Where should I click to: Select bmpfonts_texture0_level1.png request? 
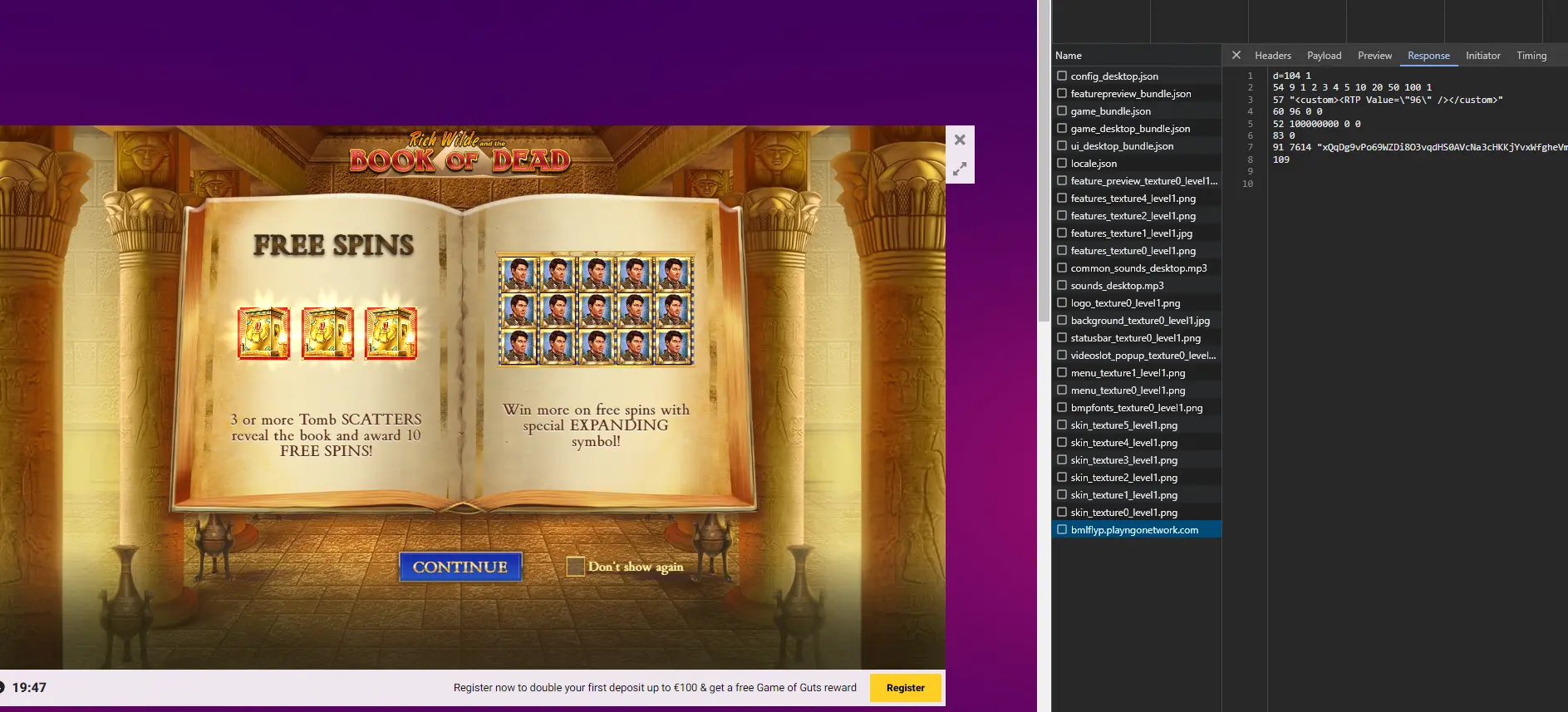[1137, 408]
